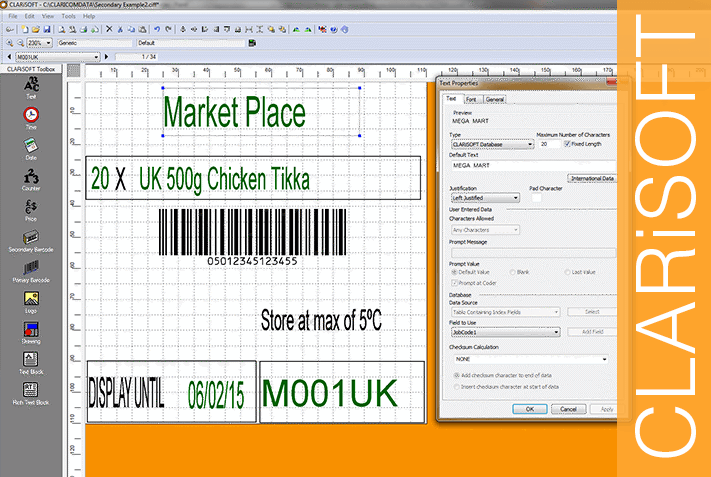Toggle the Fixed Length checkbox
The image size is (711, 477).
[x=567, y=144]
